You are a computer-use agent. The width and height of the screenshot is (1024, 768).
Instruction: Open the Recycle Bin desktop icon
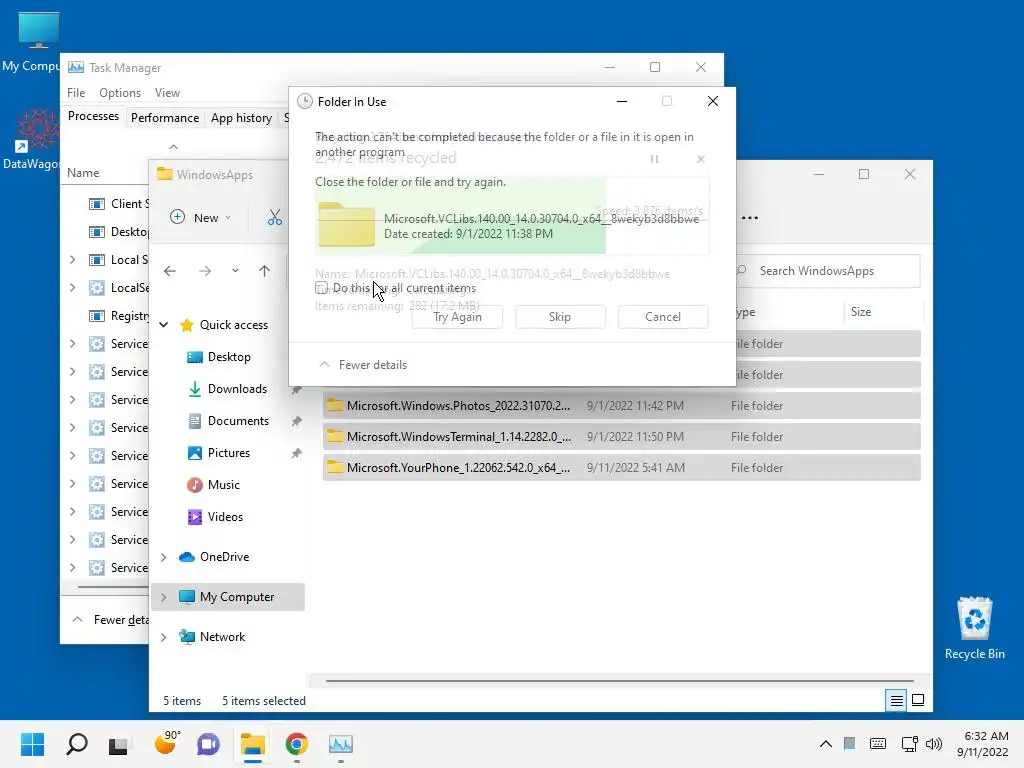click(974, 628)
